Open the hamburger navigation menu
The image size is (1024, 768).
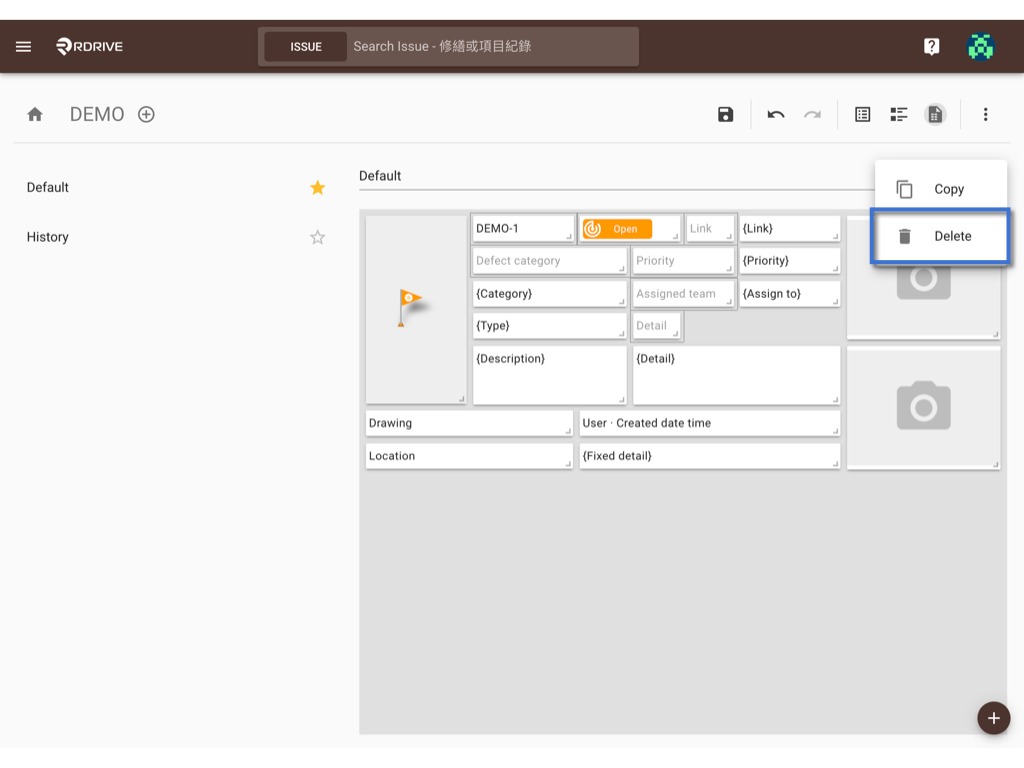tap(24, 46)
